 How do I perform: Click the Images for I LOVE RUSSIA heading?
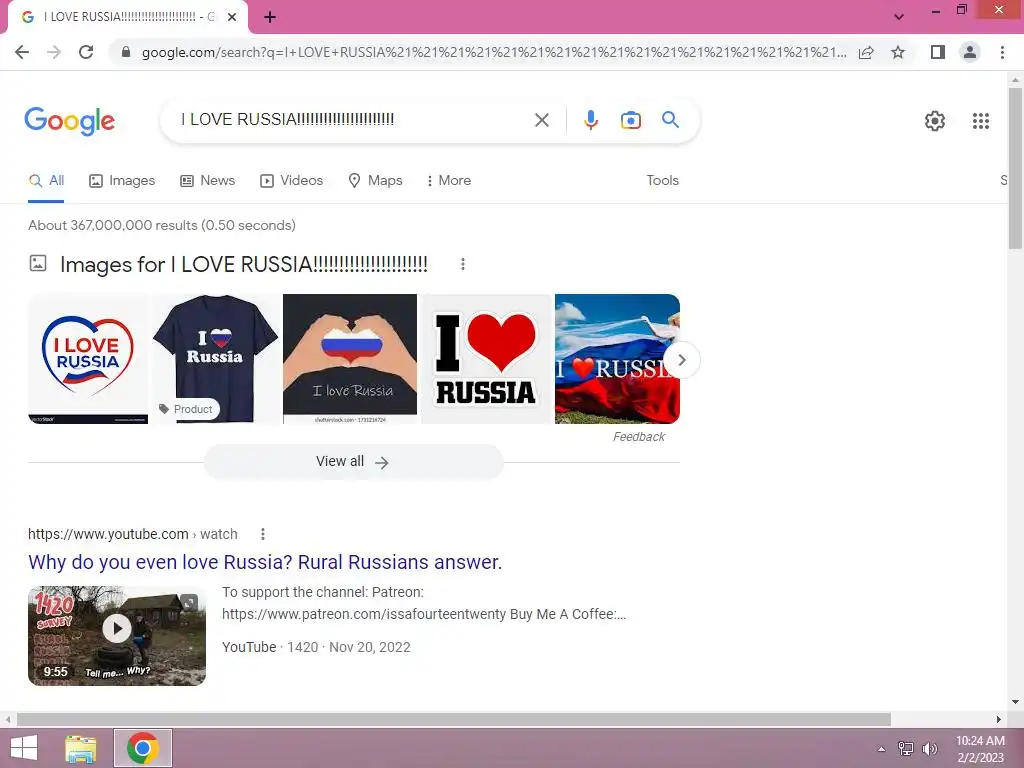pos(244,264)
